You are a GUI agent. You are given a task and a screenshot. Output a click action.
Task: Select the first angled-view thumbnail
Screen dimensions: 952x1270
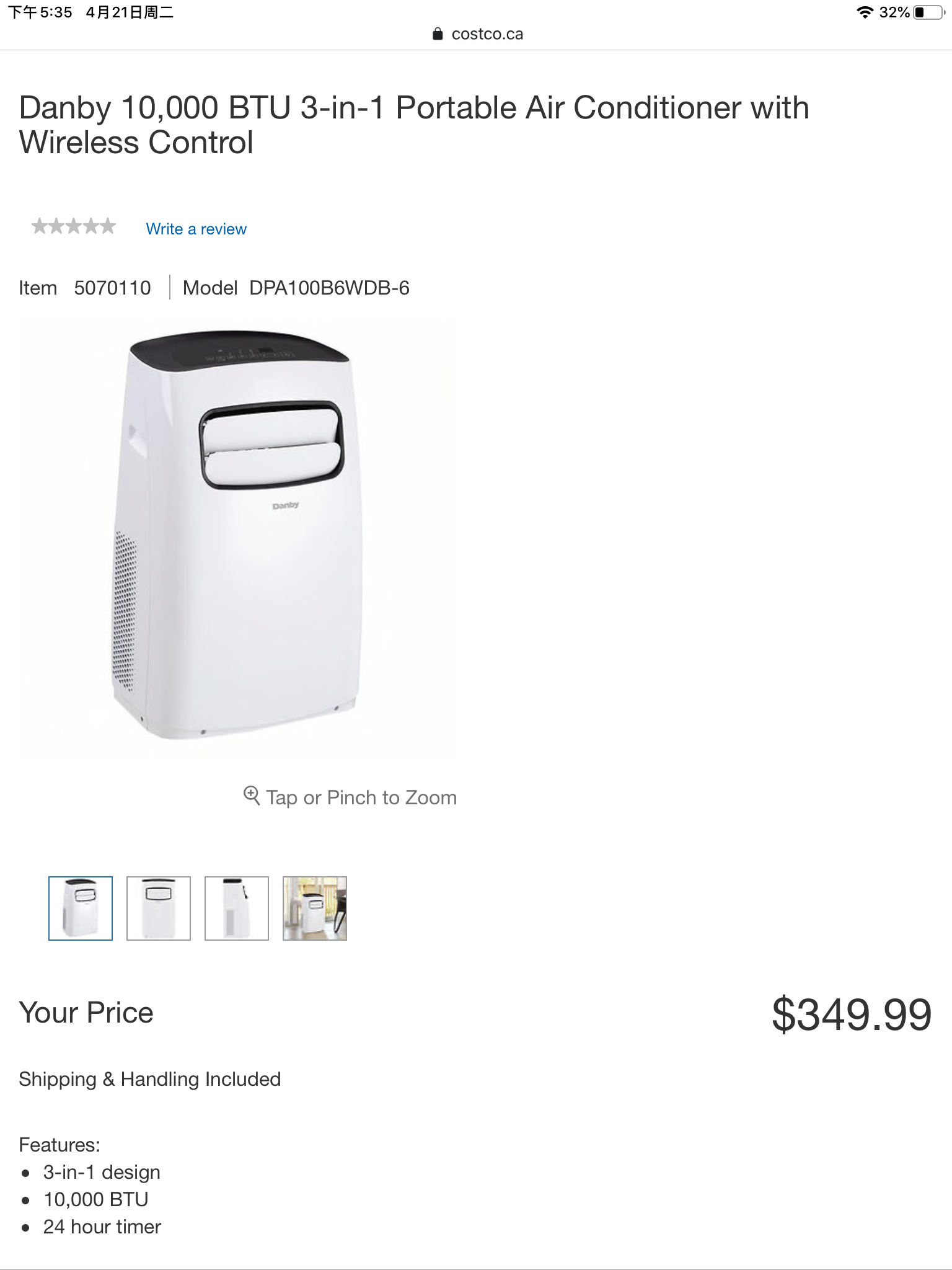click(x=81, y=908)
